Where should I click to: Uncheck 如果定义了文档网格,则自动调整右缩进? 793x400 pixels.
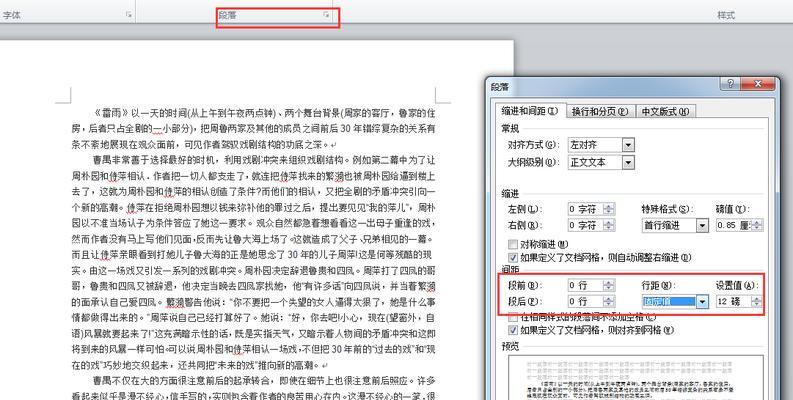pos(513,257)
